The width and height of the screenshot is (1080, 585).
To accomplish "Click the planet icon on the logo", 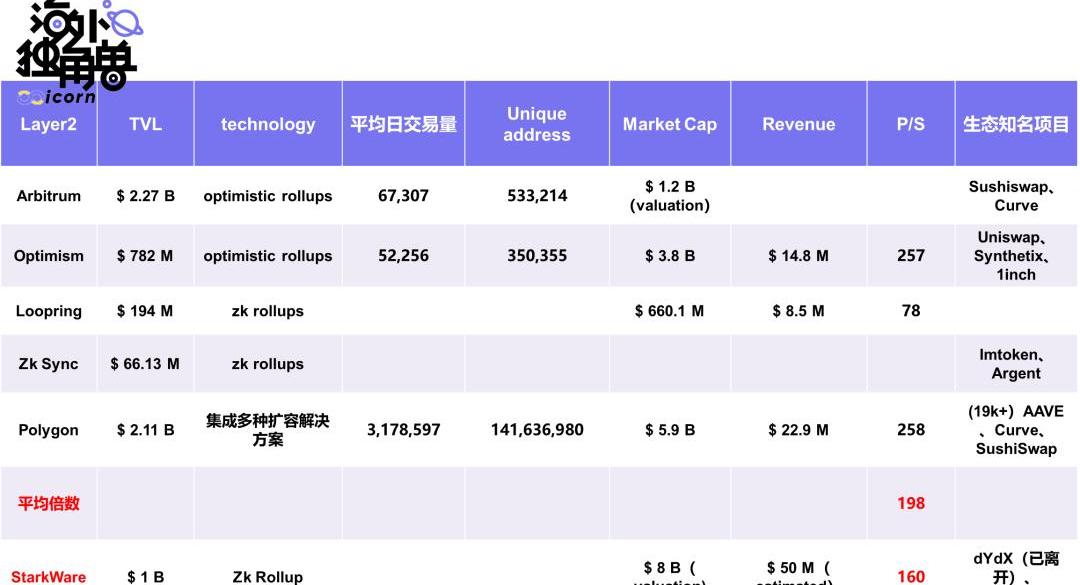I will point(124,22).
